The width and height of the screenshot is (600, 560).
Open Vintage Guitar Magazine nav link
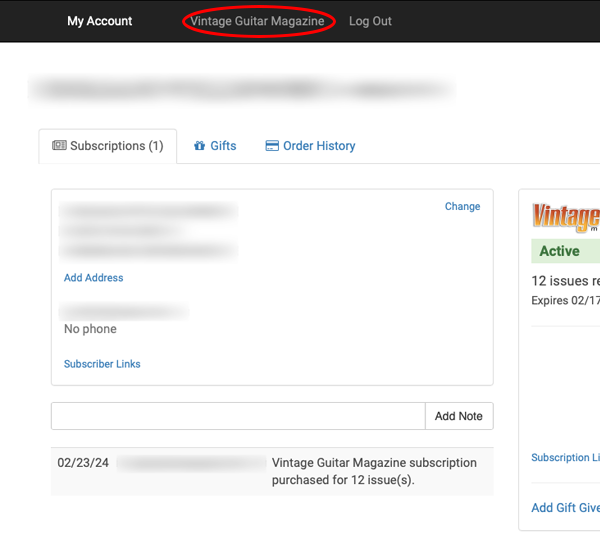258,21
